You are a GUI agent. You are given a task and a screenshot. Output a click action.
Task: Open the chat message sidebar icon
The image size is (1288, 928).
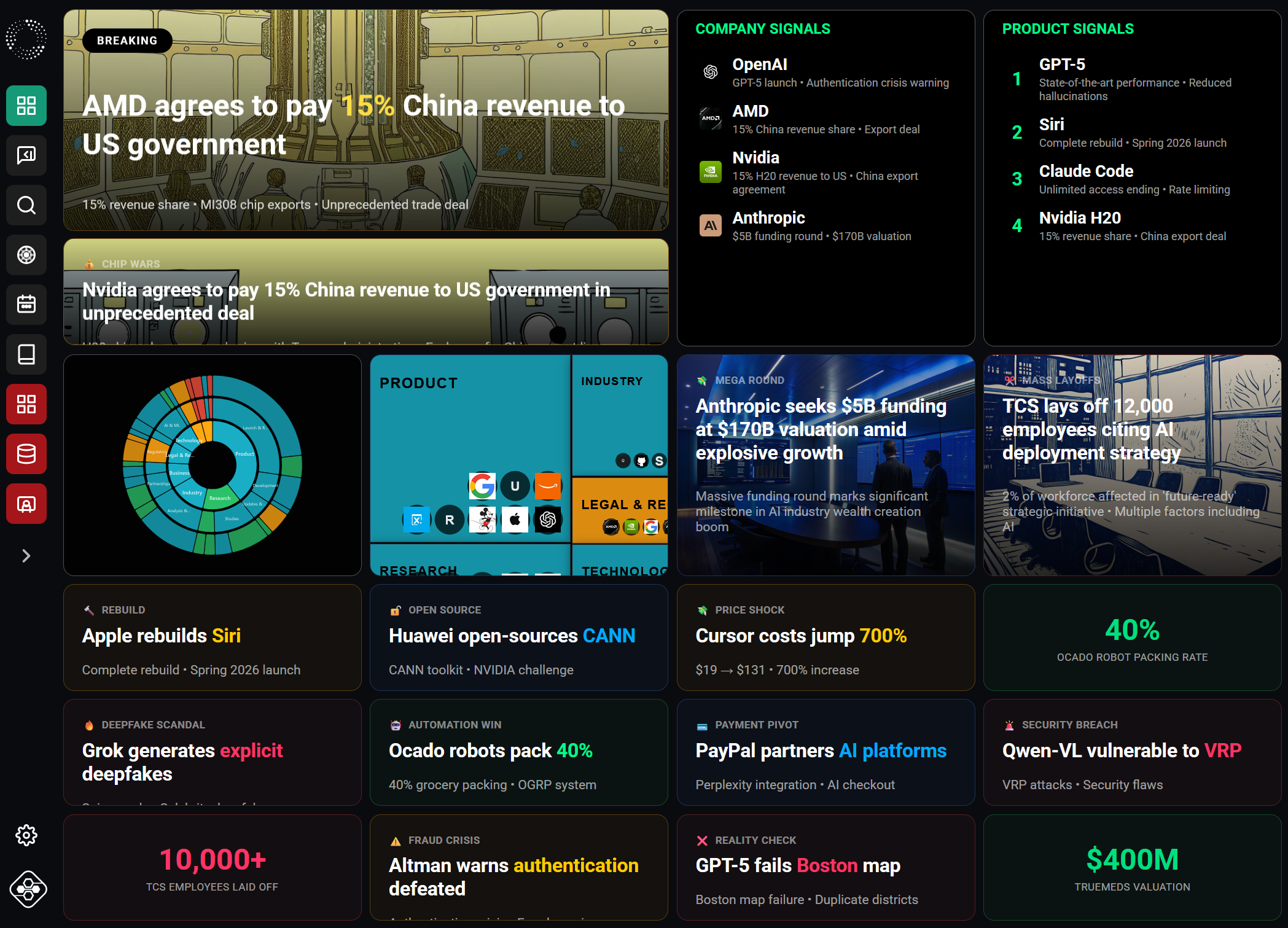click(26, 155)
